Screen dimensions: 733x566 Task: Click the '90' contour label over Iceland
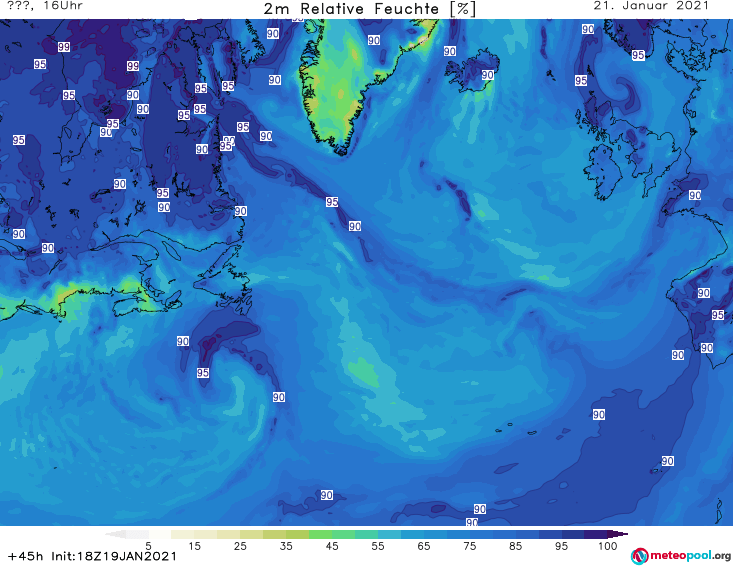tap(488, 75)
